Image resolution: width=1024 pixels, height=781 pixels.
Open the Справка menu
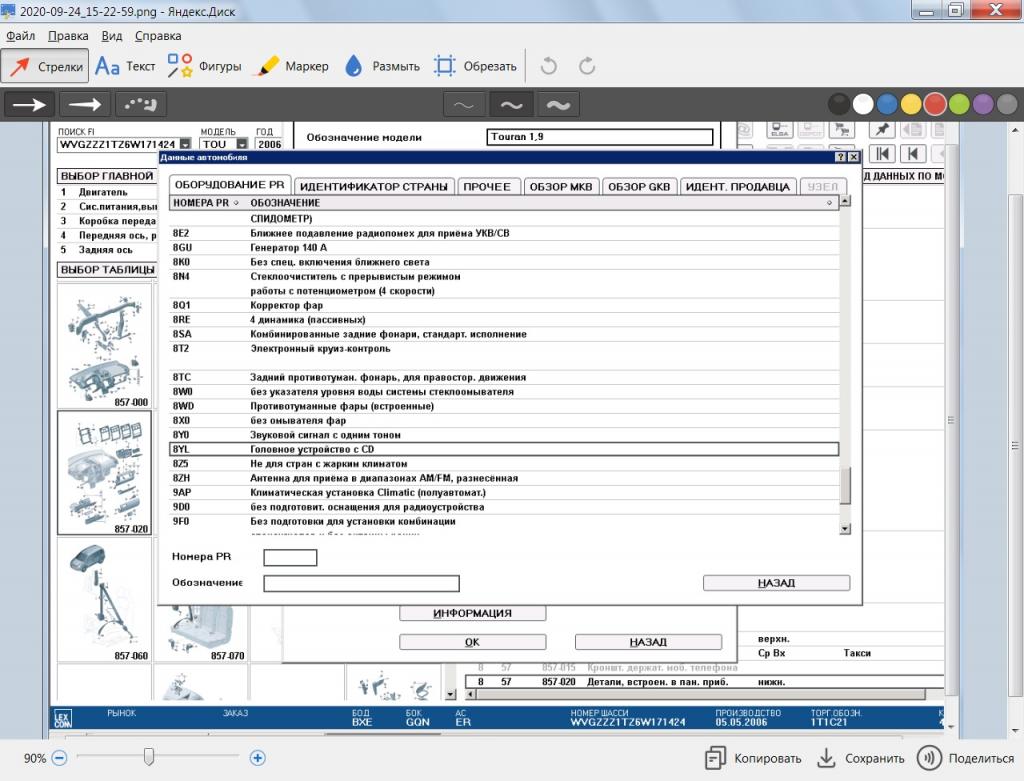[158, 36]
